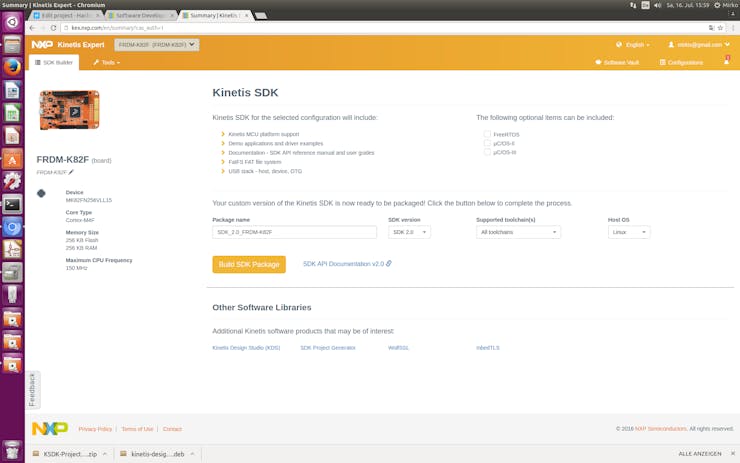Select the Summary Kinetis browser tab

click(215, 16)
